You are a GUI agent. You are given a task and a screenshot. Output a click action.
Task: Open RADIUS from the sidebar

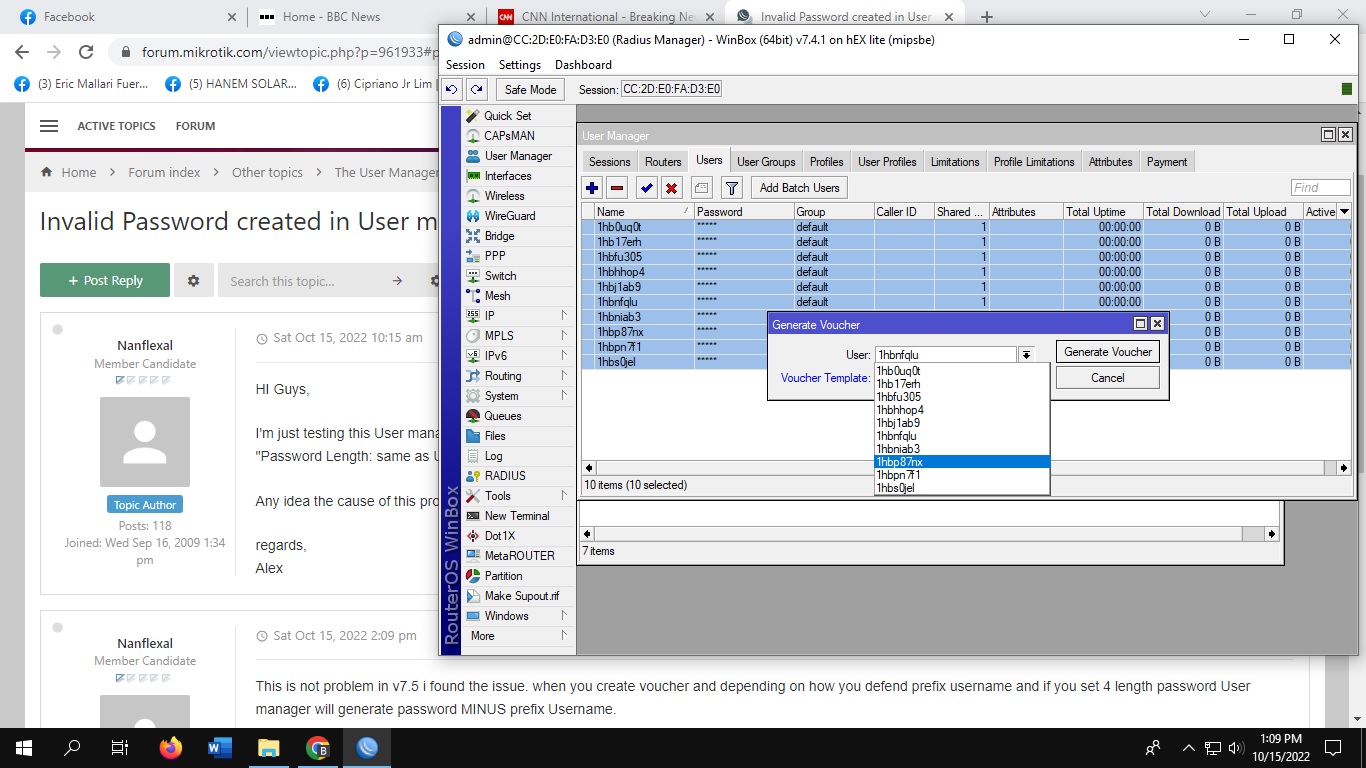[x=505, y=476]
